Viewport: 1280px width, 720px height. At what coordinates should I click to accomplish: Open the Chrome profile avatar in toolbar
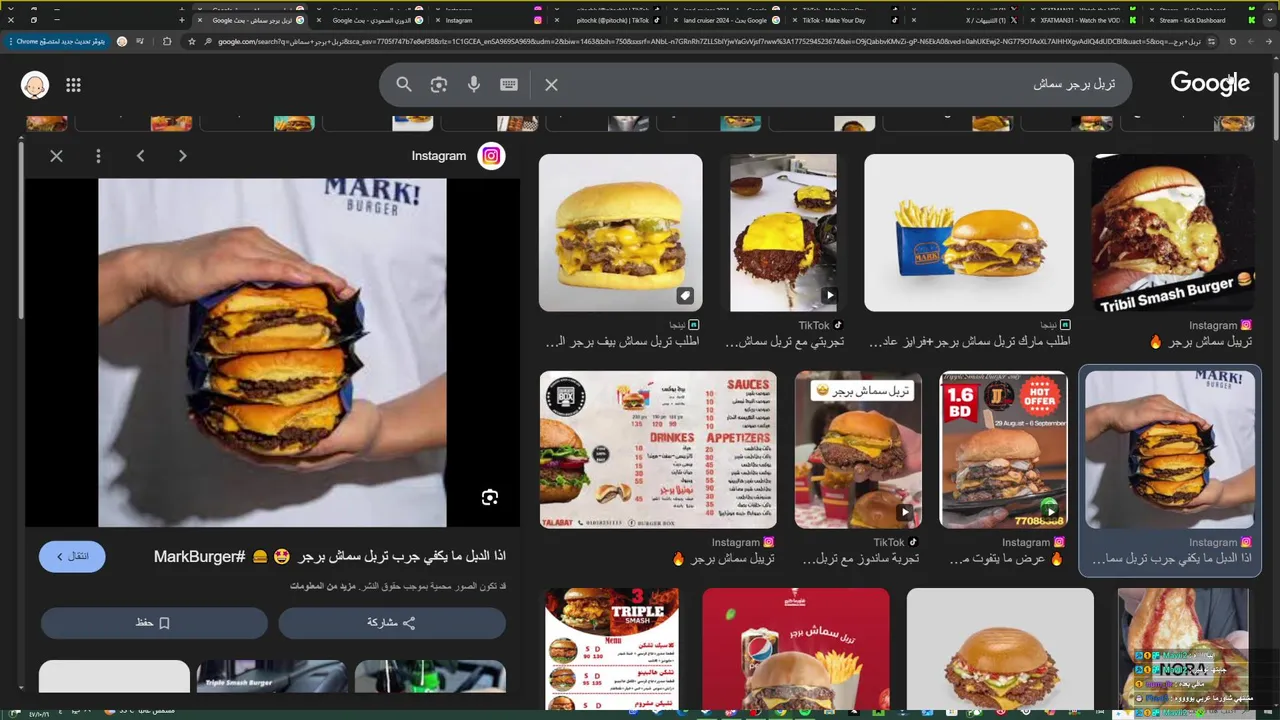tap(122, 41)
